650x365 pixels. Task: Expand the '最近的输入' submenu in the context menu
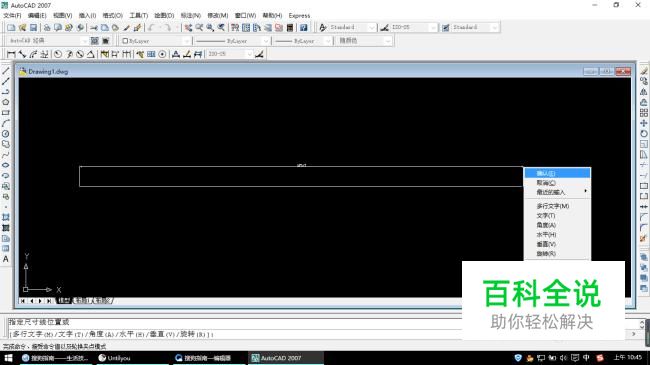(x=558, y=192)
